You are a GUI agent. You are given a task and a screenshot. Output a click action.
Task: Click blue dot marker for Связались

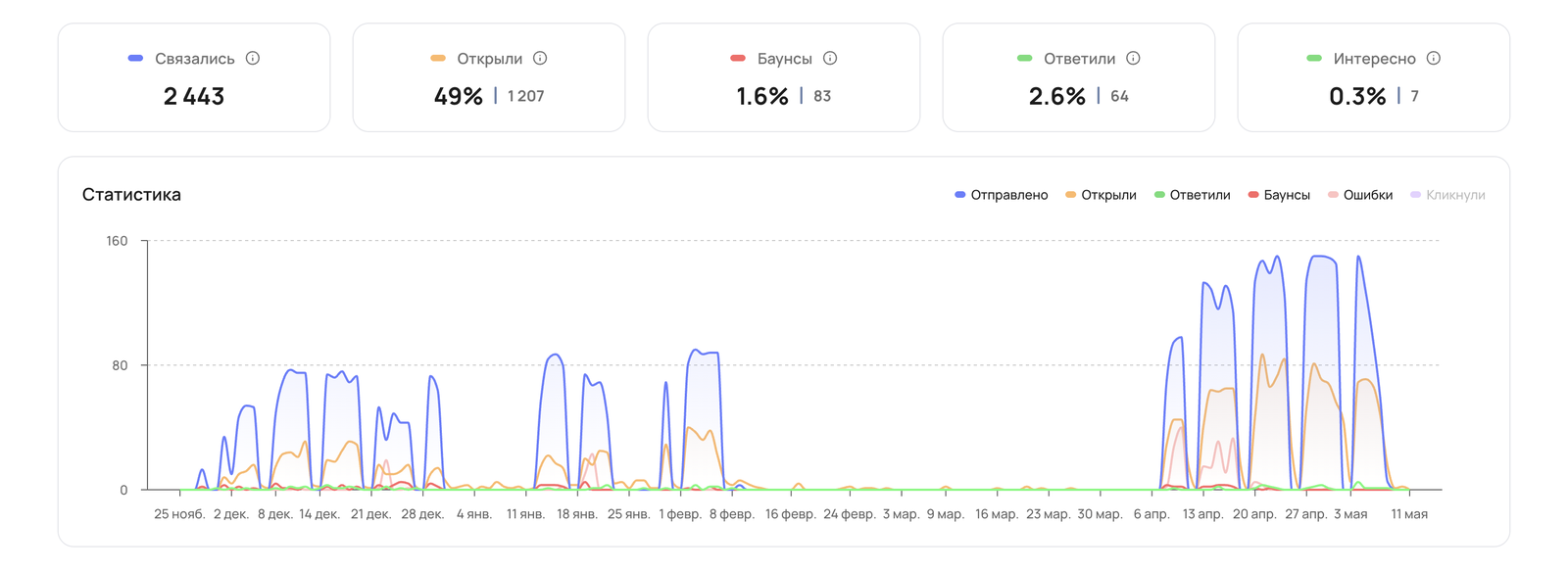click(x=136, y=59)
